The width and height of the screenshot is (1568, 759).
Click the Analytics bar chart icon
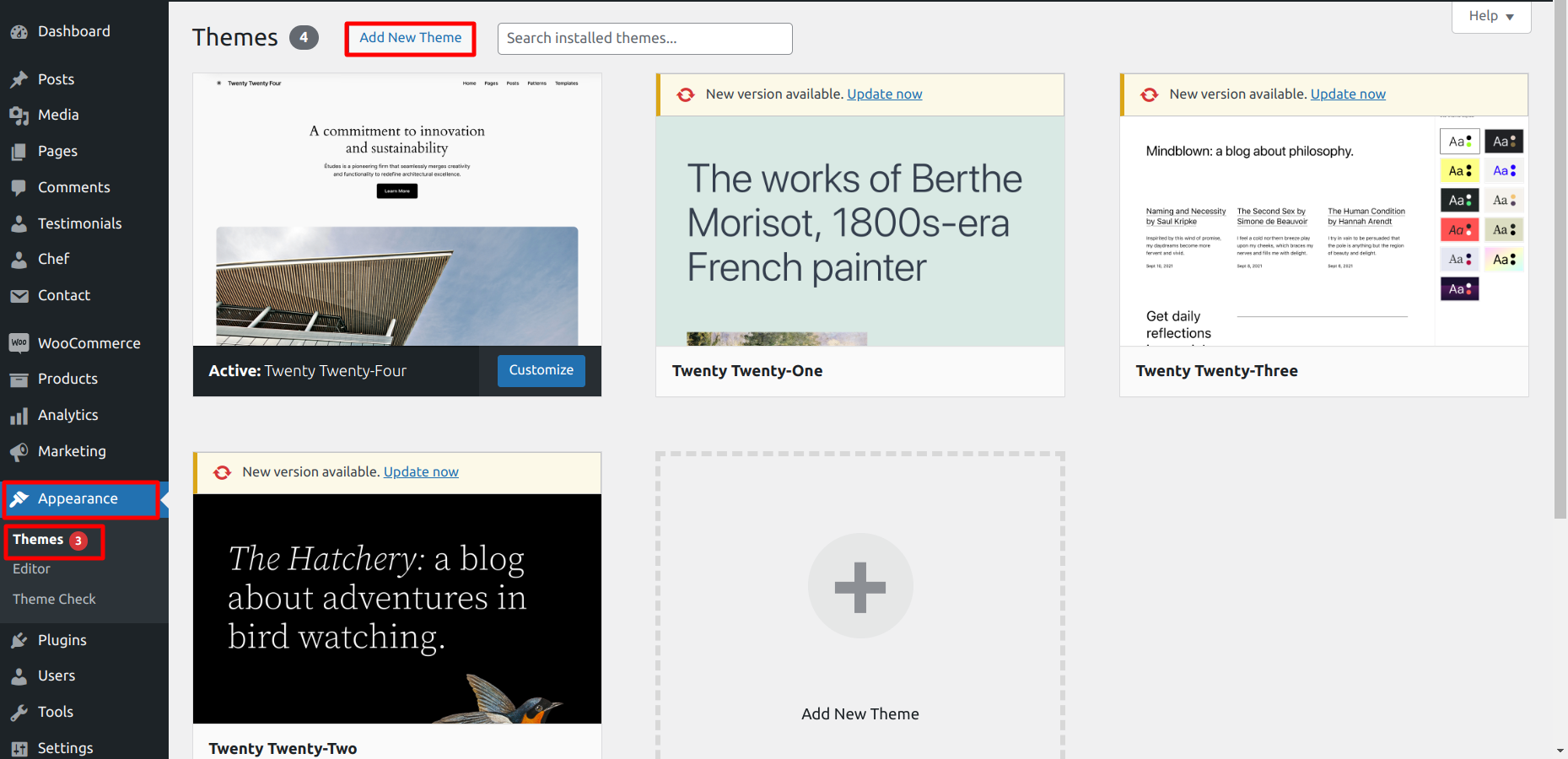tap(19, 416)
